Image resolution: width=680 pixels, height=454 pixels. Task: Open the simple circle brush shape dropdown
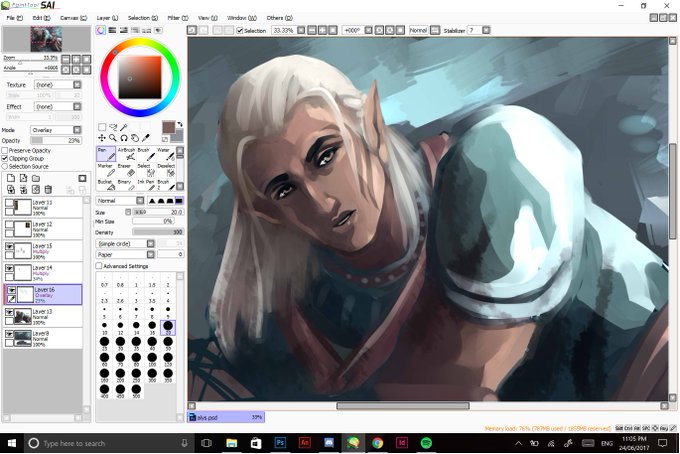point(150,244)
